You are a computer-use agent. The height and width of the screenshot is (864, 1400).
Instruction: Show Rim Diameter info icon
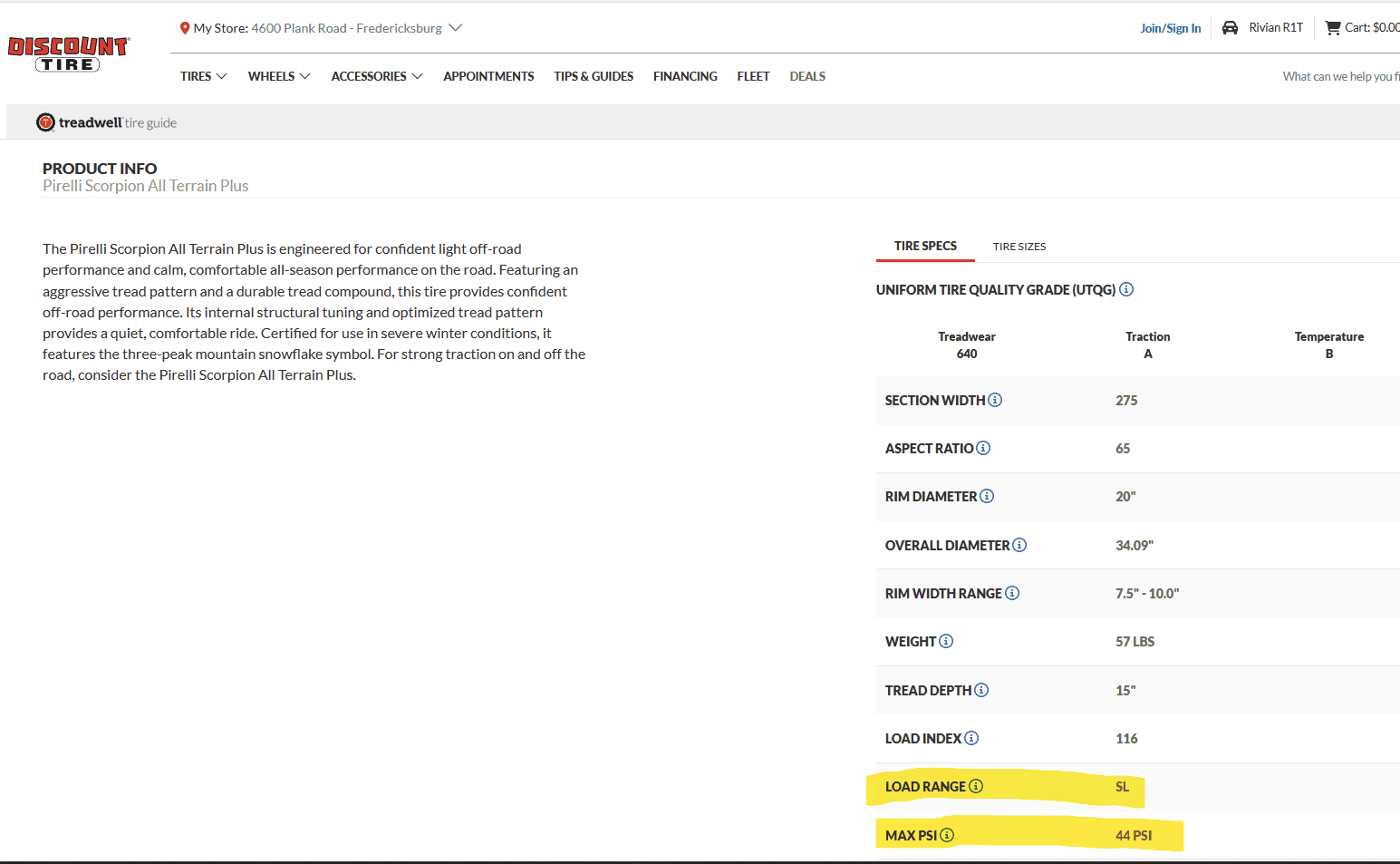[x=987, y=496]
